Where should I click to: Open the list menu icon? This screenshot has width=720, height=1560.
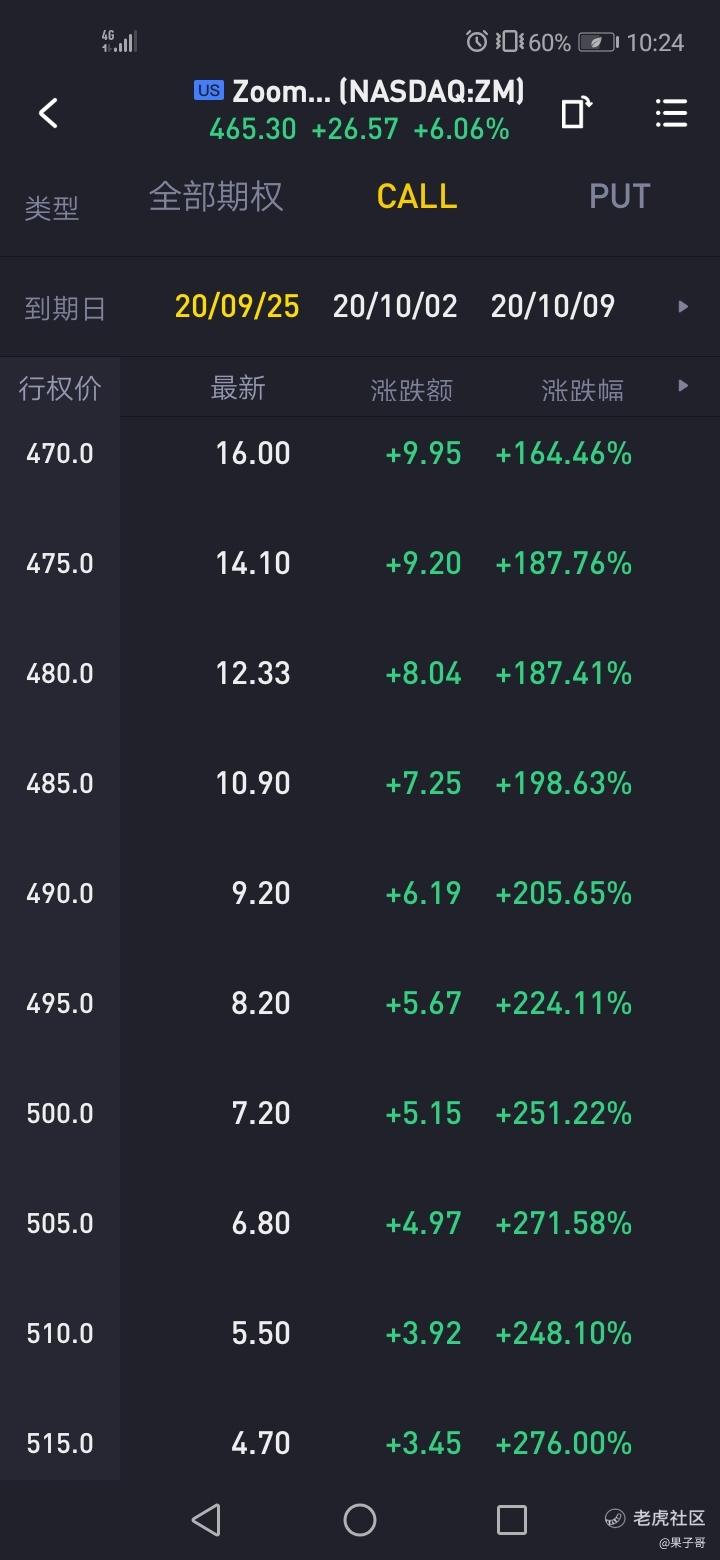tap(671, 113)
